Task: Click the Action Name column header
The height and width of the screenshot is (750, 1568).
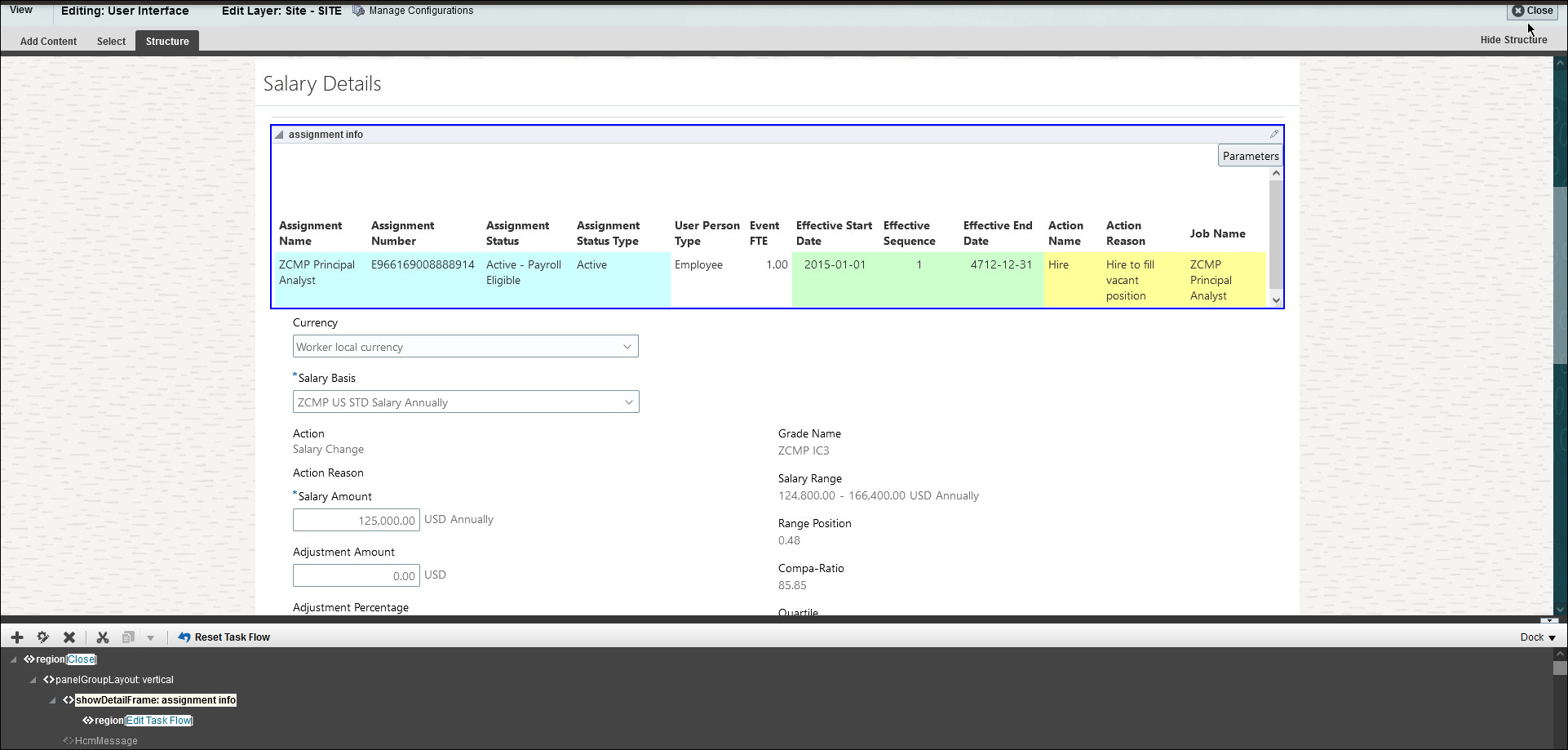Action: tap(1065, 233)
